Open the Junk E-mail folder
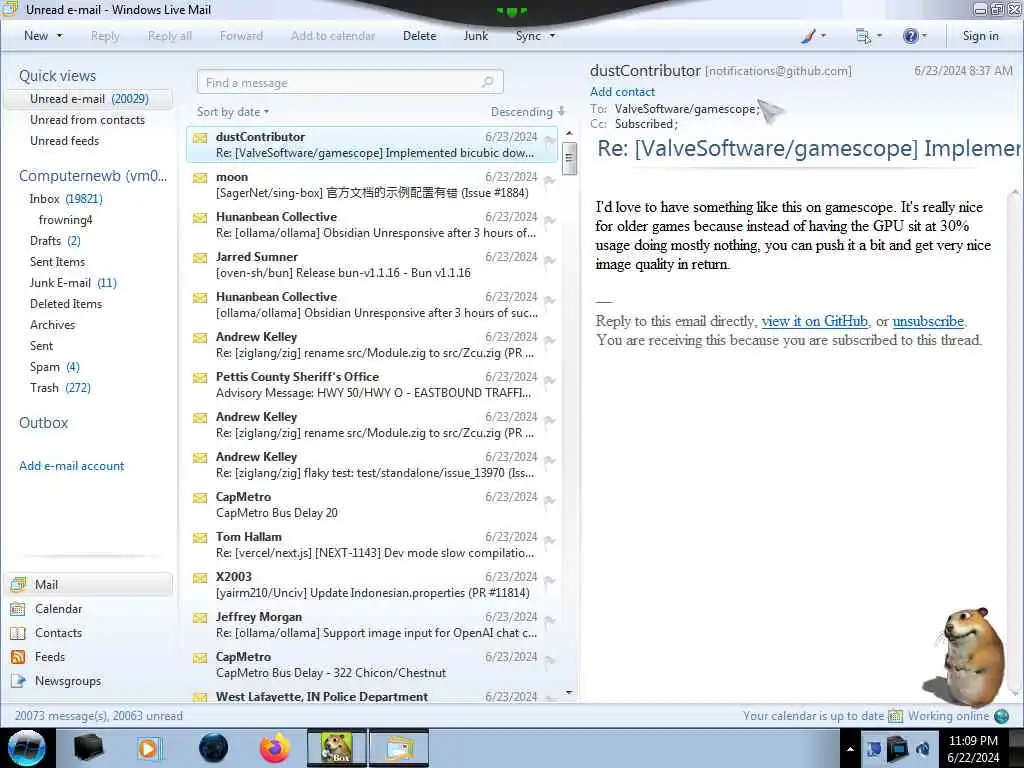 [73, 283]
